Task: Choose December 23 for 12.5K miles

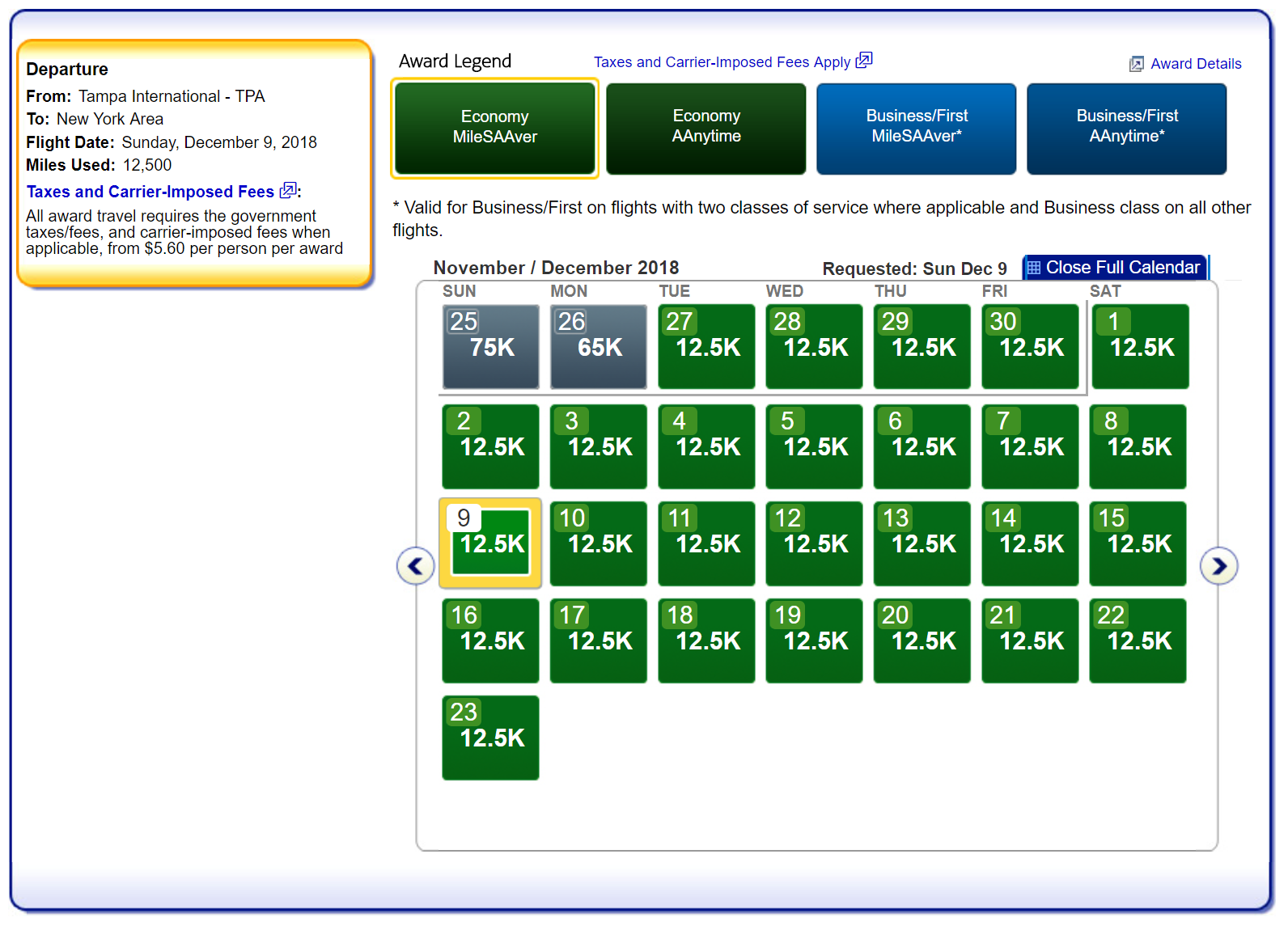Action: click(x=490, y=737)
